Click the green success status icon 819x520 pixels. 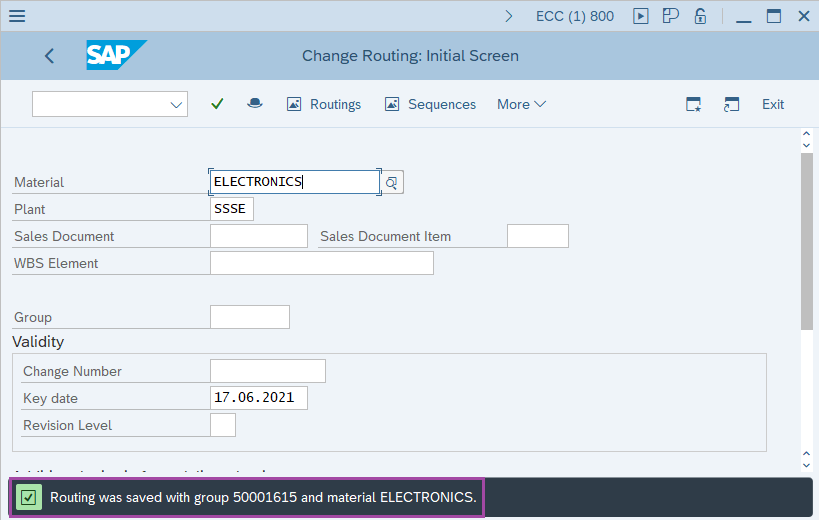28,497
